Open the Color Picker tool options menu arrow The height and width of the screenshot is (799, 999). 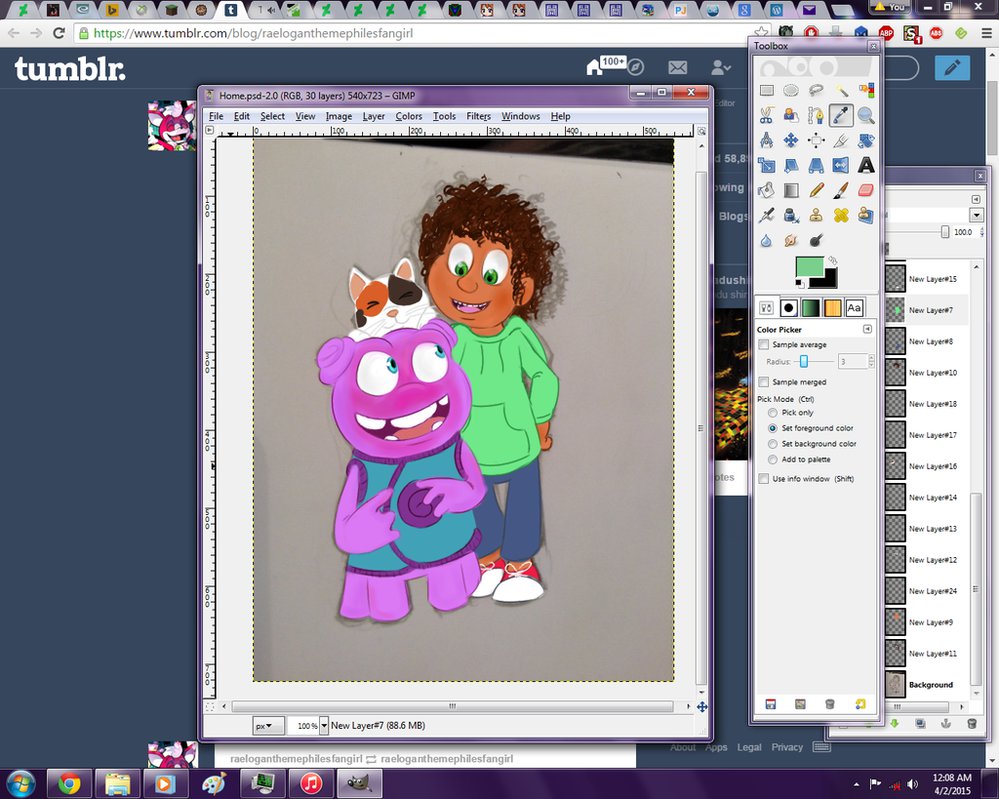pos(867,329)
